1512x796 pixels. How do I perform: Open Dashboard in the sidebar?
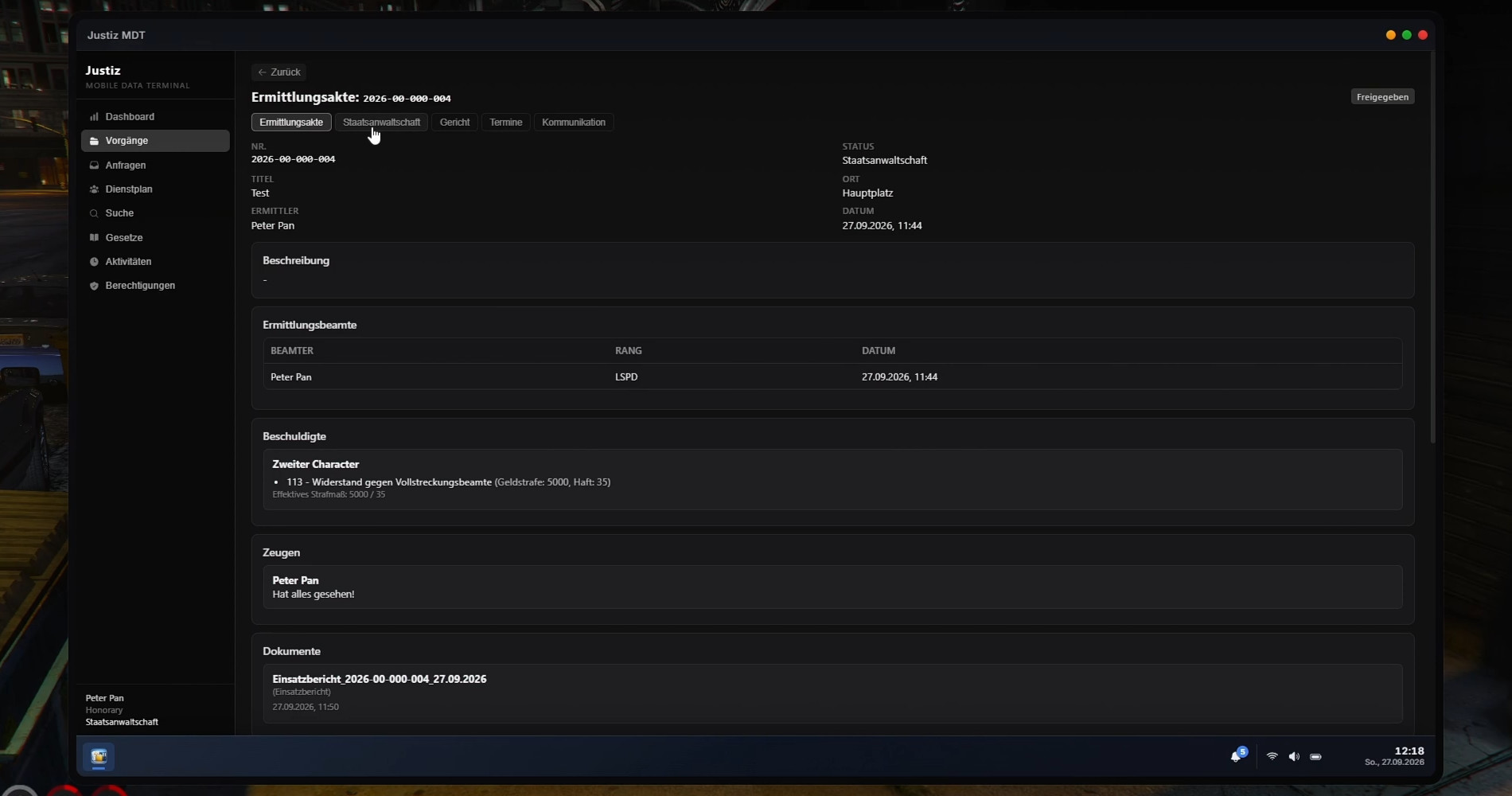click(155, 117)
